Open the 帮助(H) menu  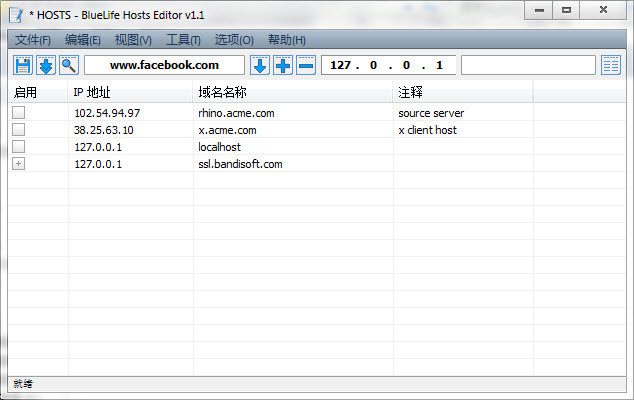(287, 40)
